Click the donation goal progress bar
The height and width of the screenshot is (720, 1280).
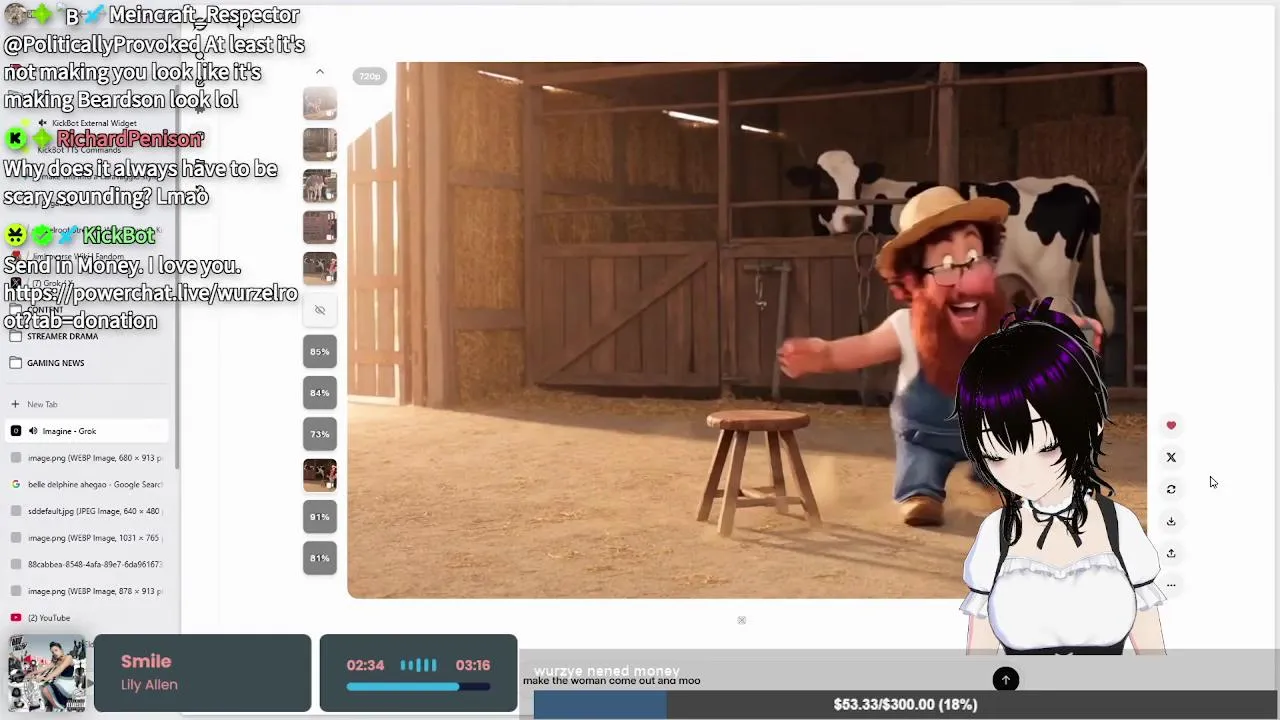click(x=905, y=705)
